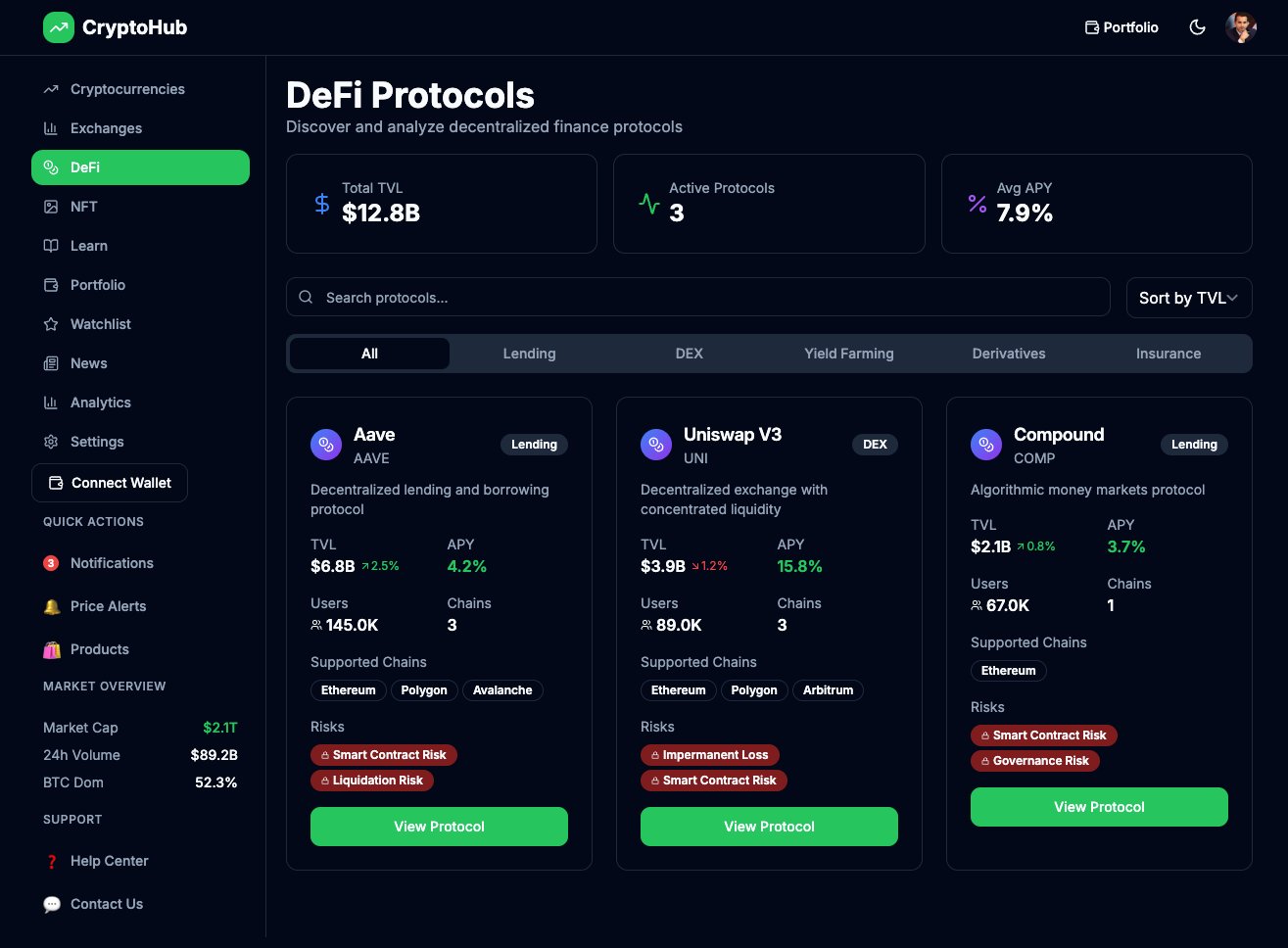Open the NFT sidebar section
1288x948 pixels.
pos(140,207)
